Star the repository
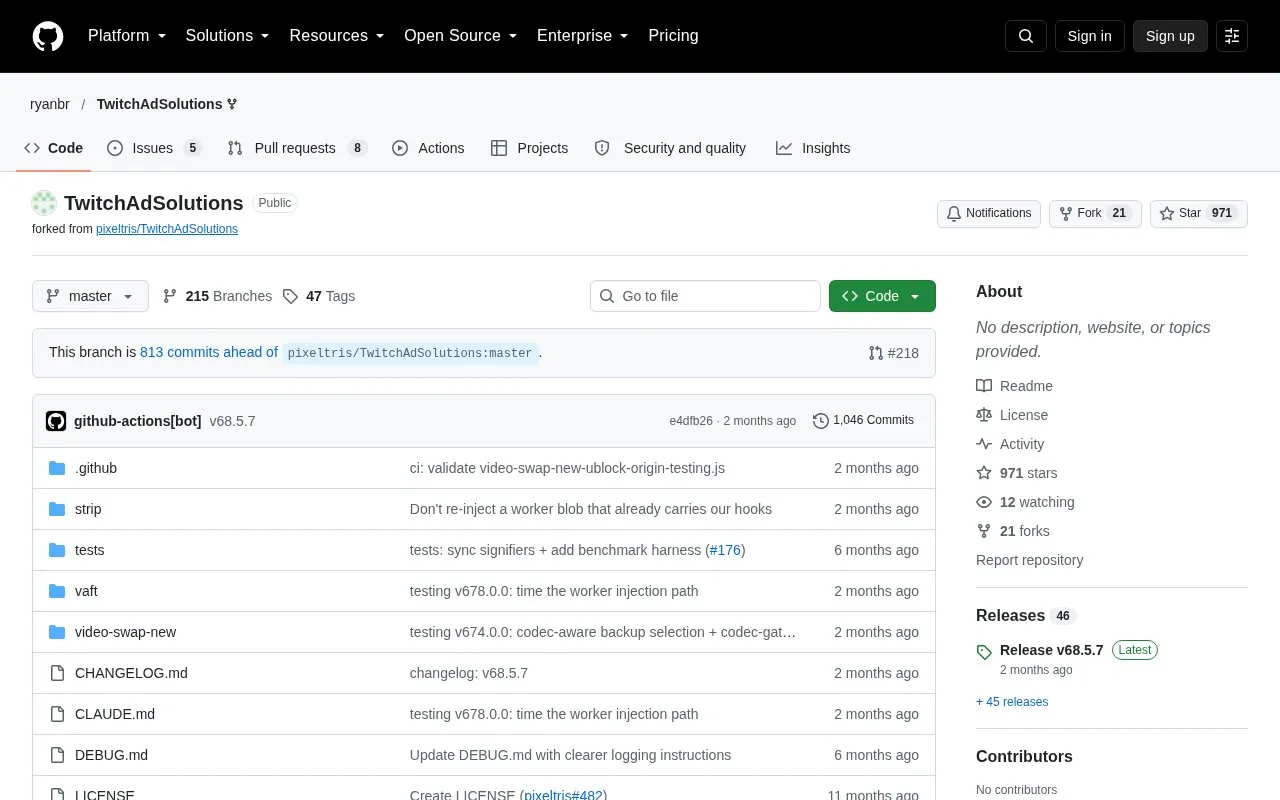 coord(1198,213)
